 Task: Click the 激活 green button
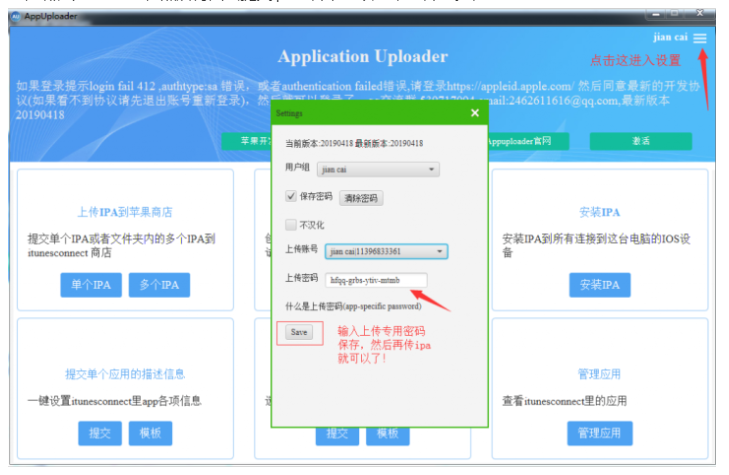point(641,141)
